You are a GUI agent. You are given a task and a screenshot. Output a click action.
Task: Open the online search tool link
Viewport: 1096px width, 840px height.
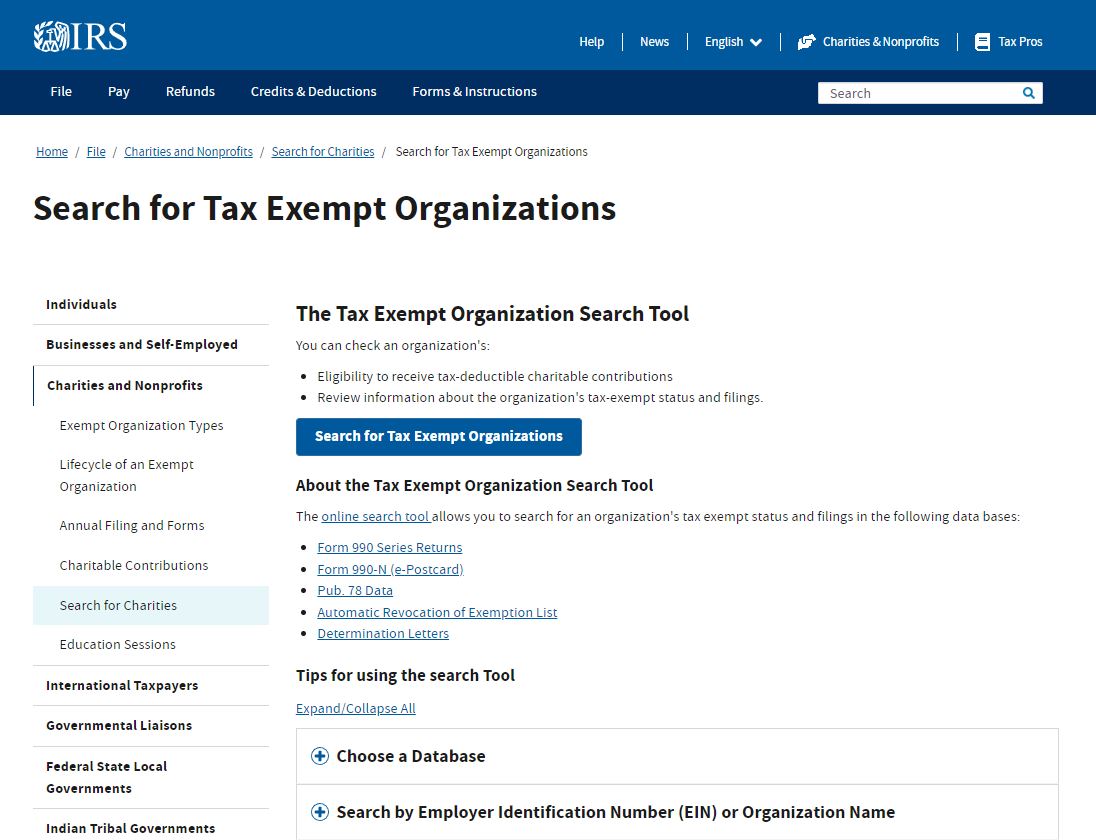[376, 516]
